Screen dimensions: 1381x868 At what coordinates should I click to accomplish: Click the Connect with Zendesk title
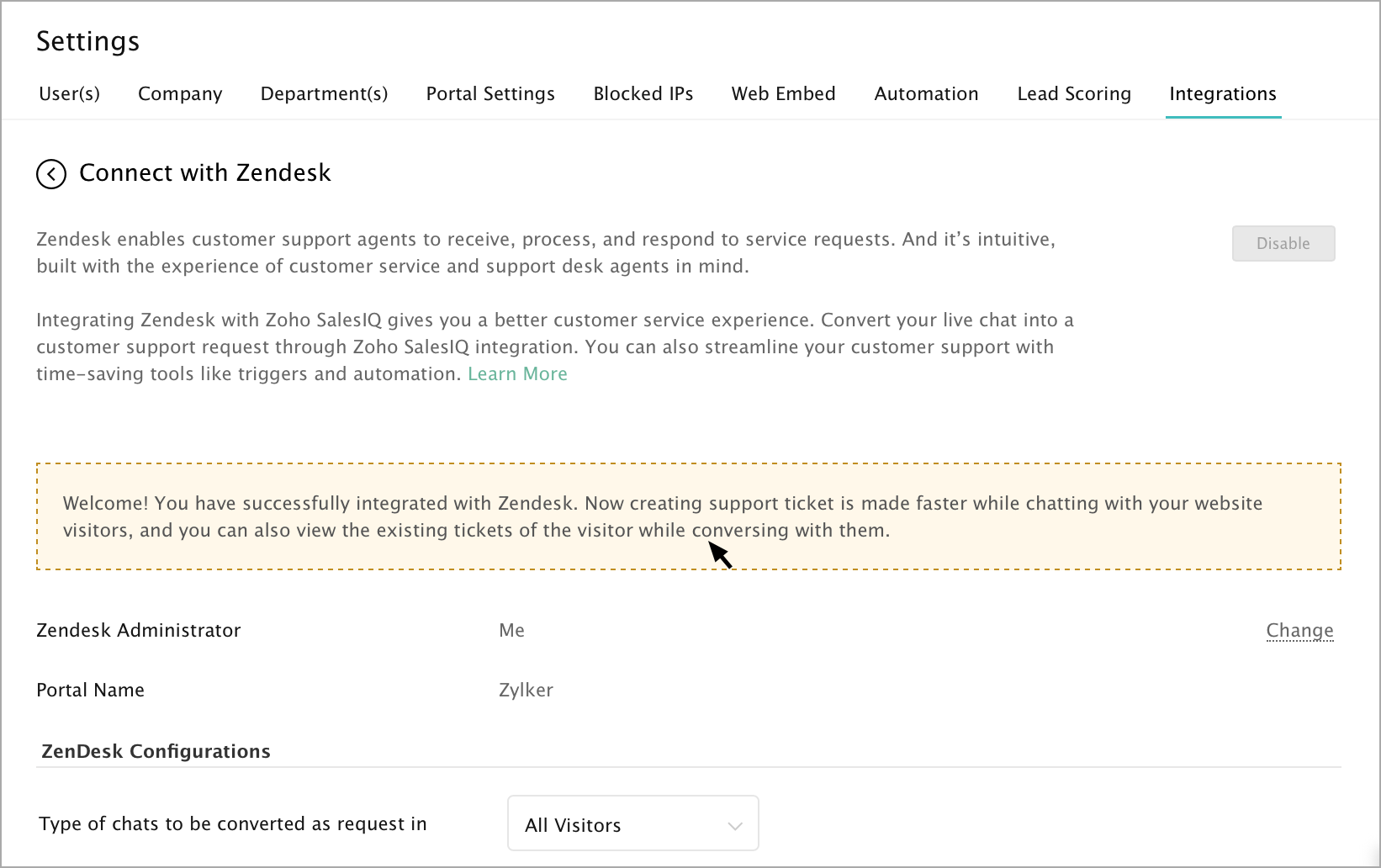coord(204,172)
